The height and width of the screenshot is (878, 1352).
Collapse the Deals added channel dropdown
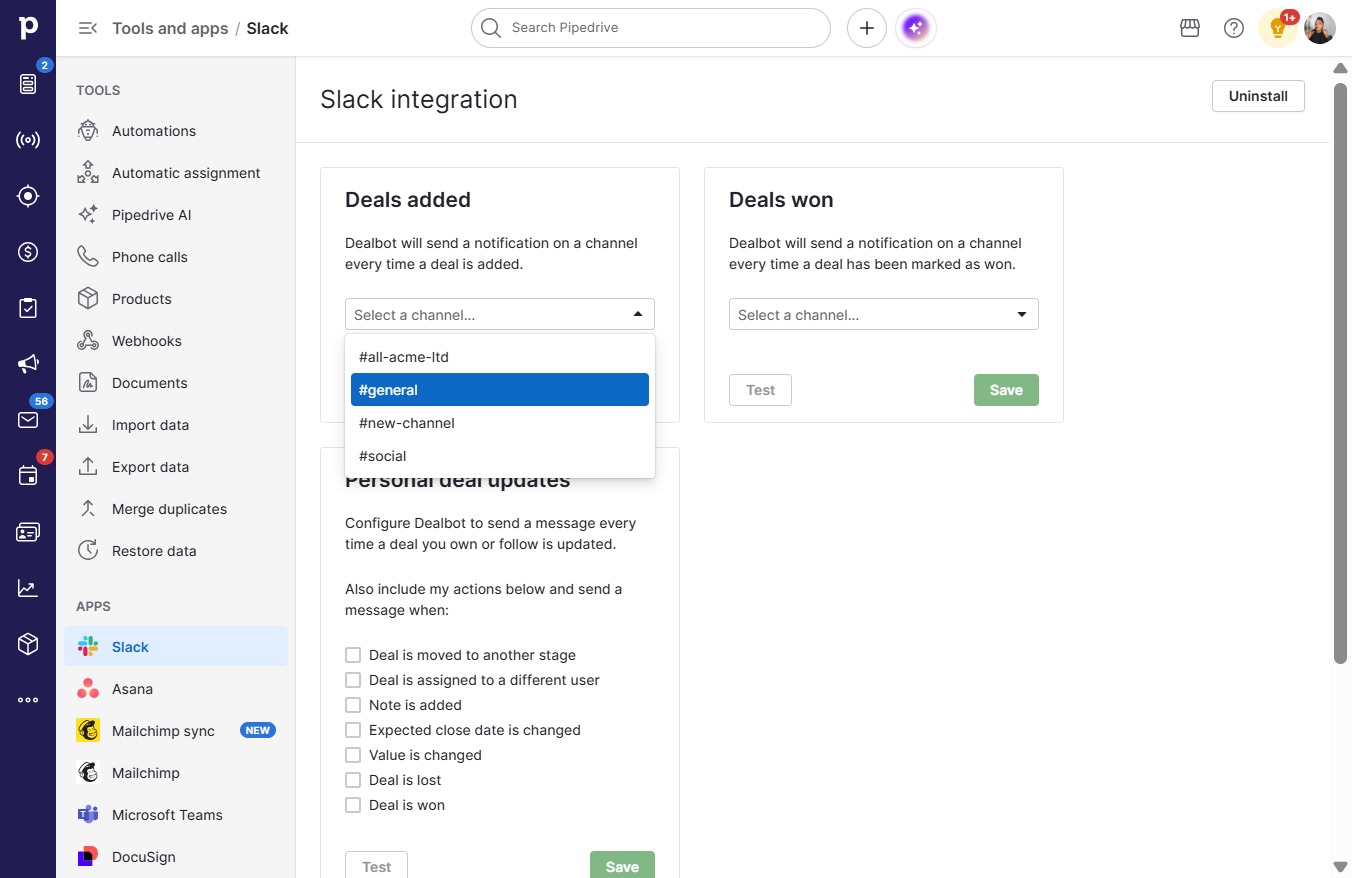[500, 314]
